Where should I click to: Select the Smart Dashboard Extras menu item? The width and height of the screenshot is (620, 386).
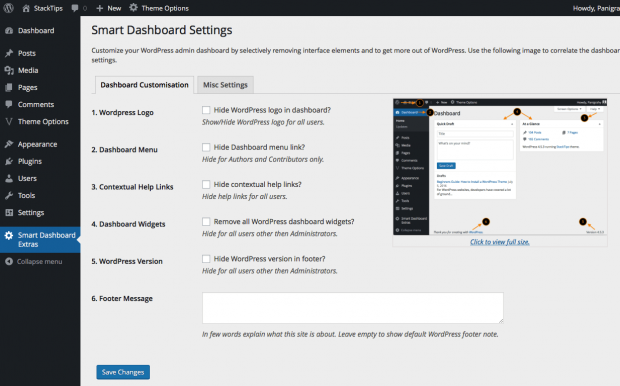(x=40, y=240)
